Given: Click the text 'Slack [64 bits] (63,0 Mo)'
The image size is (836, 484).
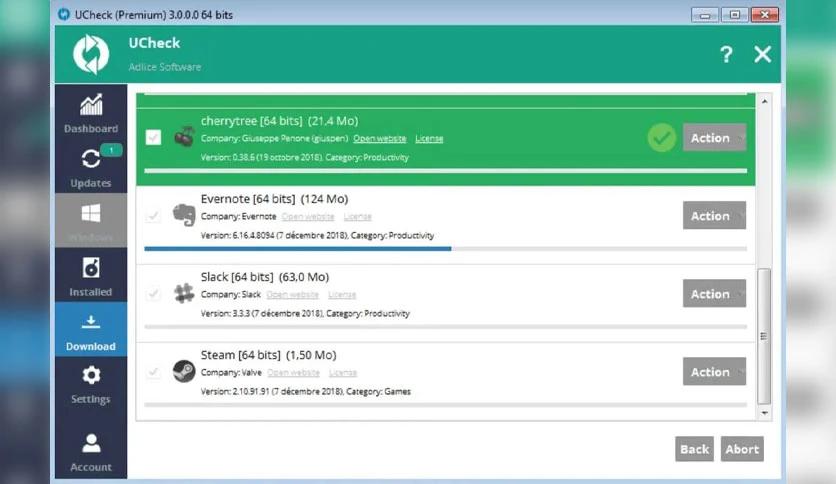Looking at the screenshot, I should pos(265,277).
